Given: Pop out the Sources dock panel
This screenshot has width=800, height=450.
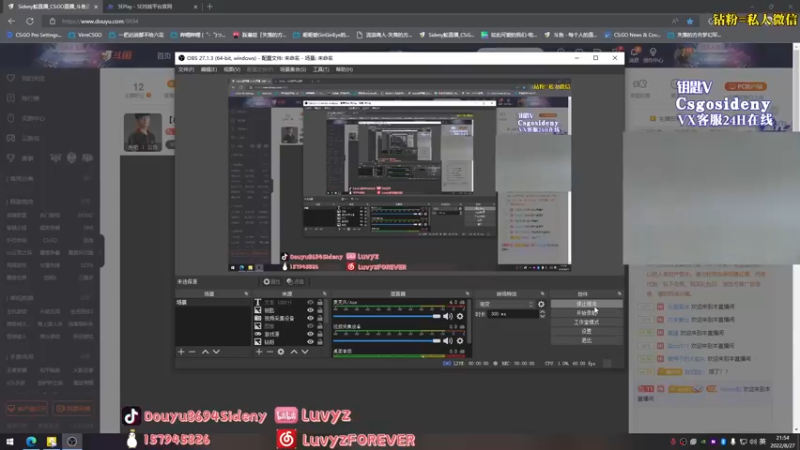Looking at the screenshot, I should (x=324, y=294).
